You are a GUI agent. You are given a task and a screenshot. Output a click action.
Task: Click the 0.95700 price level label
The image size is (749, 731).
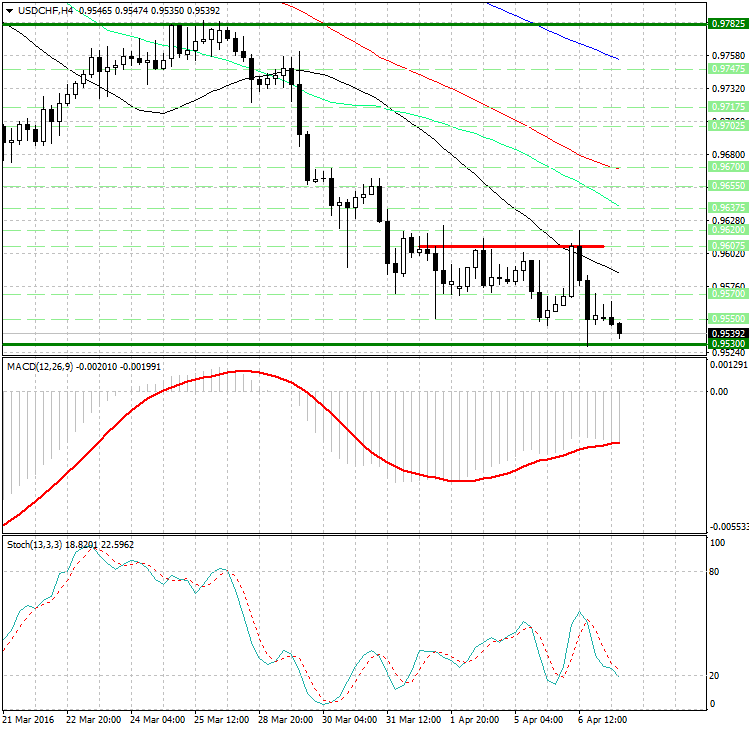pos(728,294)
